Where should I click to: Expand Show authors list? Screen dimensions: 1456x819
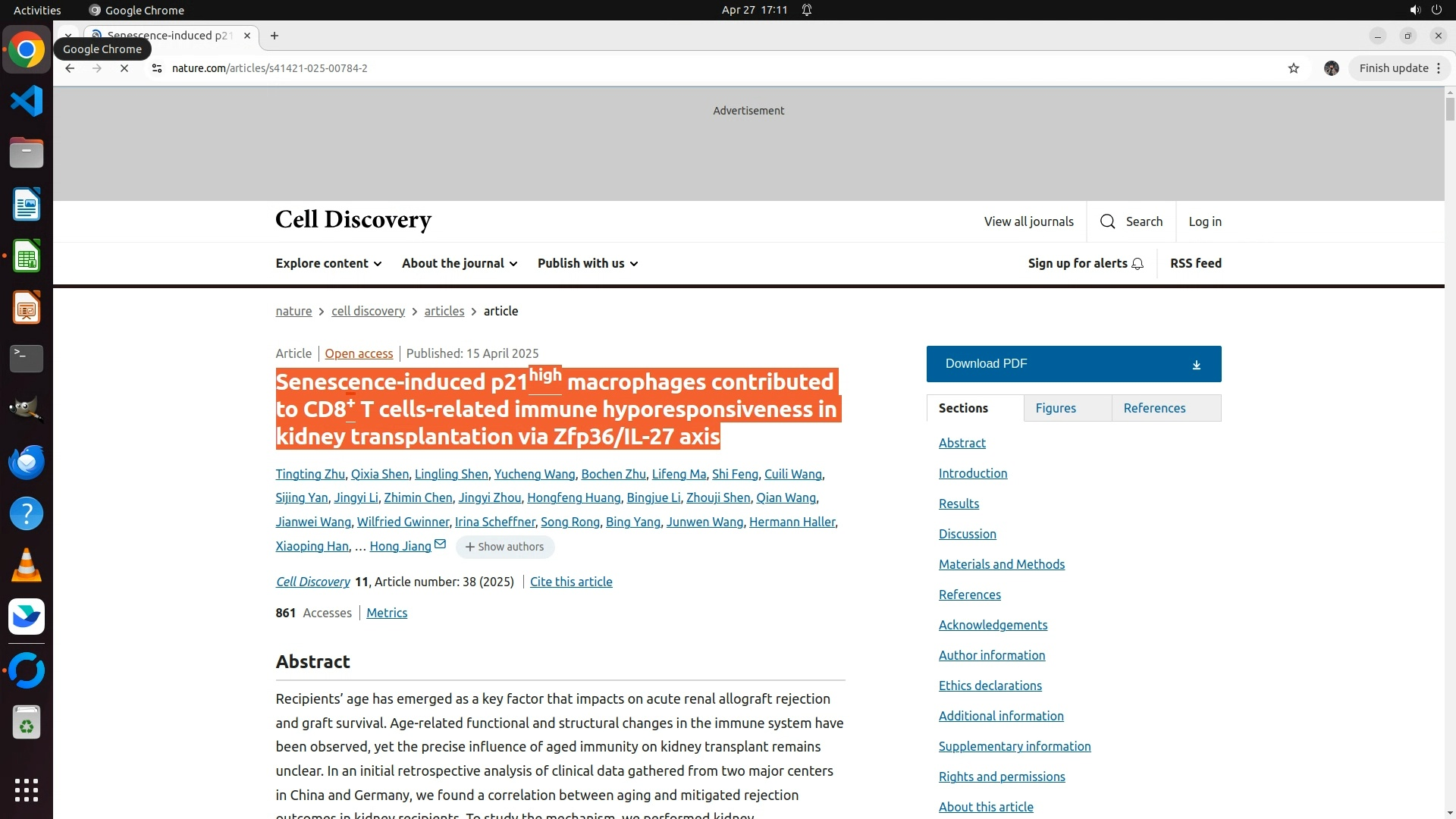point(505,547)
